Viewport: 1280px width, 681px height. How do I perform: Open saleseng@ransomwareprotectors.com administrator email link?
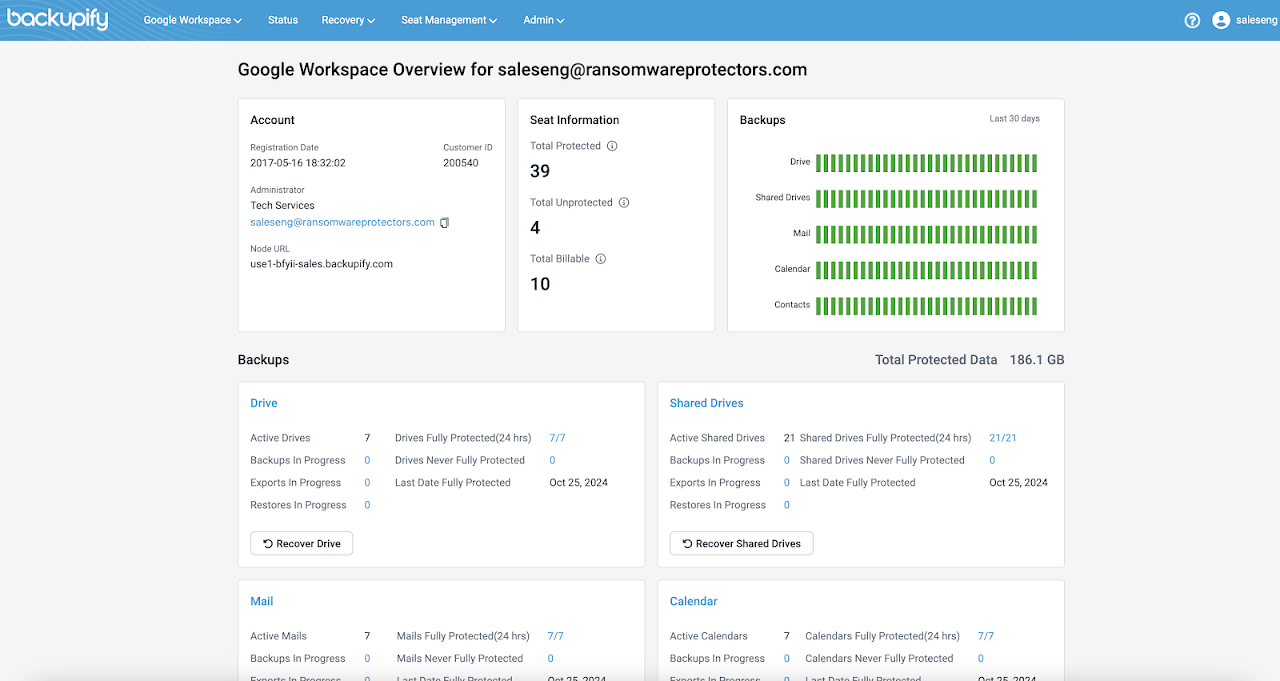[x=342, y=222]
